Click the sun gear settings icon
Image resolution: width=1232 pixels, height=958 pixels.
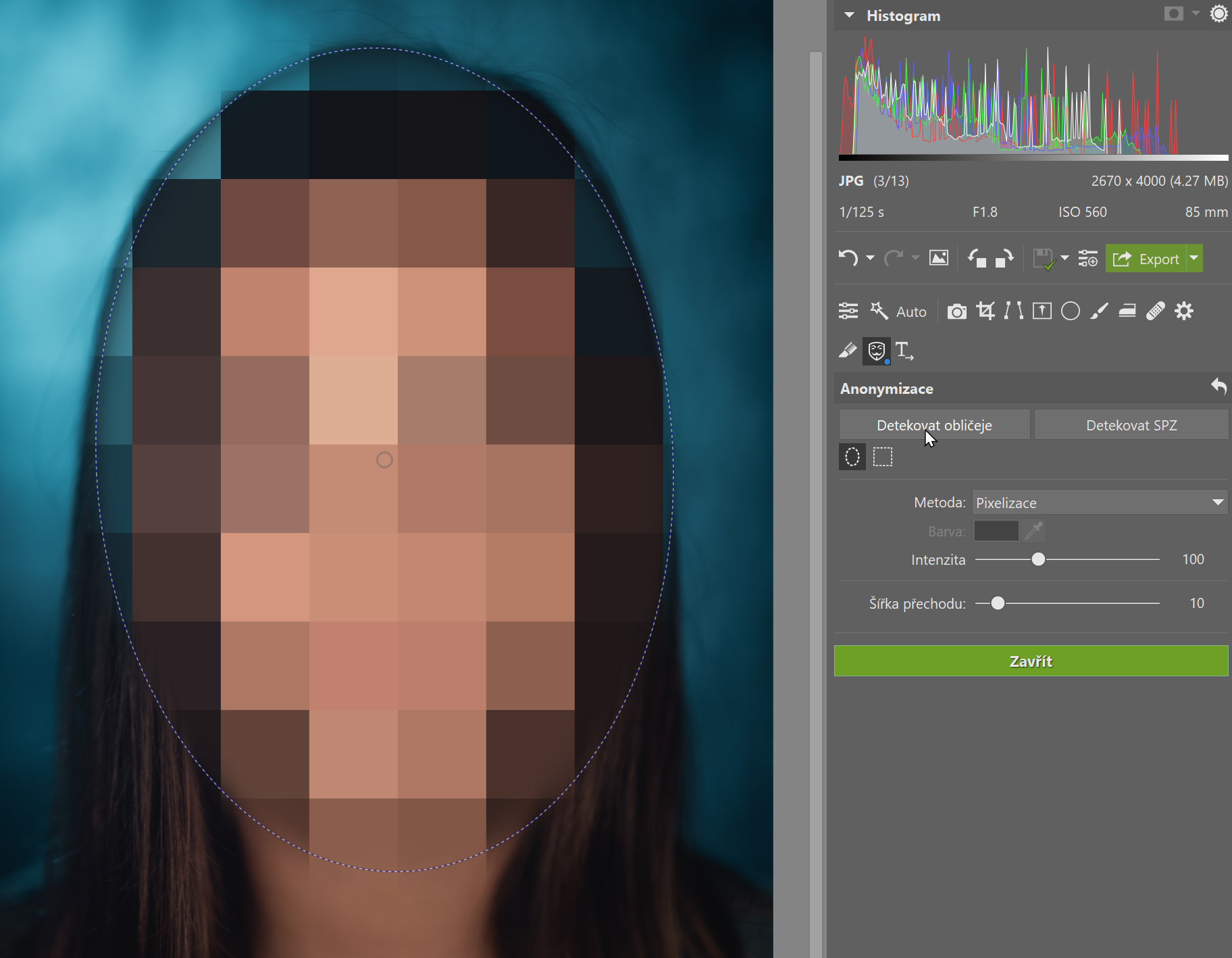pos(1218,14)
